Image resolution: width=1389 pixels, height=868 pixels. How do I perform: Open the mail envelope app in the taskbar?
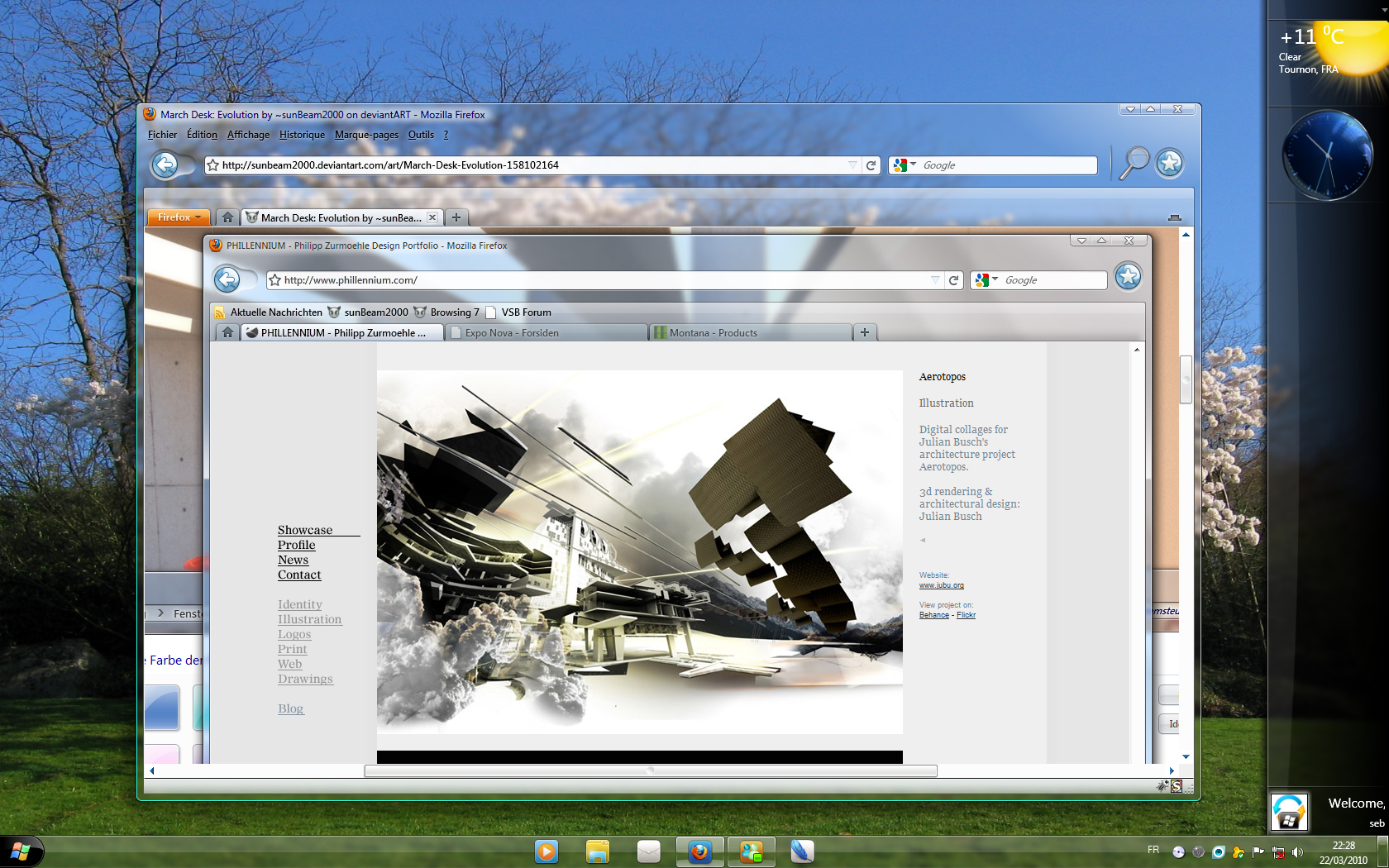click(x=649, y=851)
